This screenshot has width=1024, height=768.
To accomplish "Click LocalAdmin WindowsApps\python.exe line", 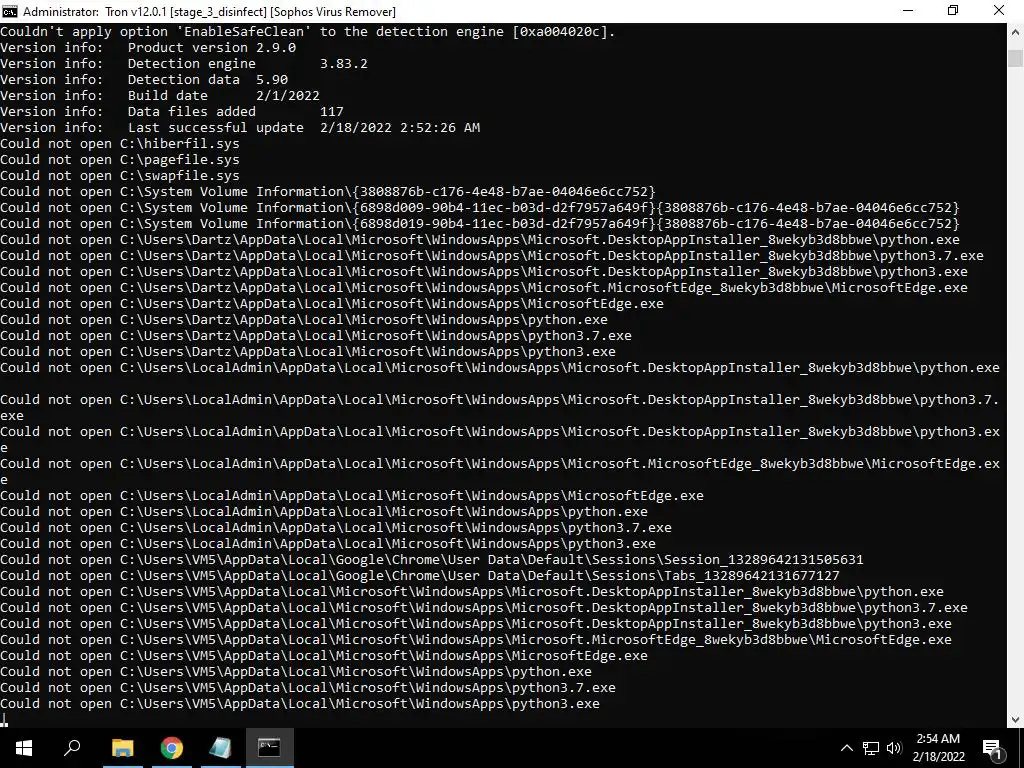I will coord(324,511).
